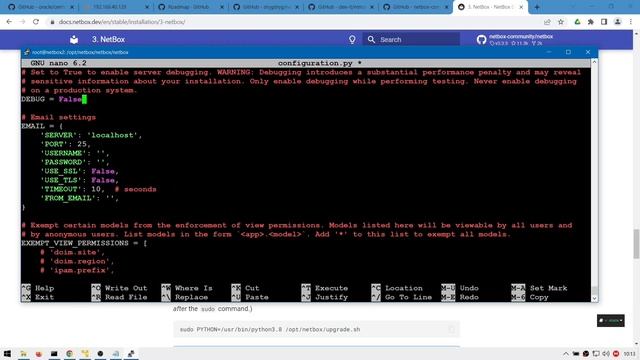640x360 pixels.
Task: Click the 'USE_TLS': False line
Action: tap(80, 180)
